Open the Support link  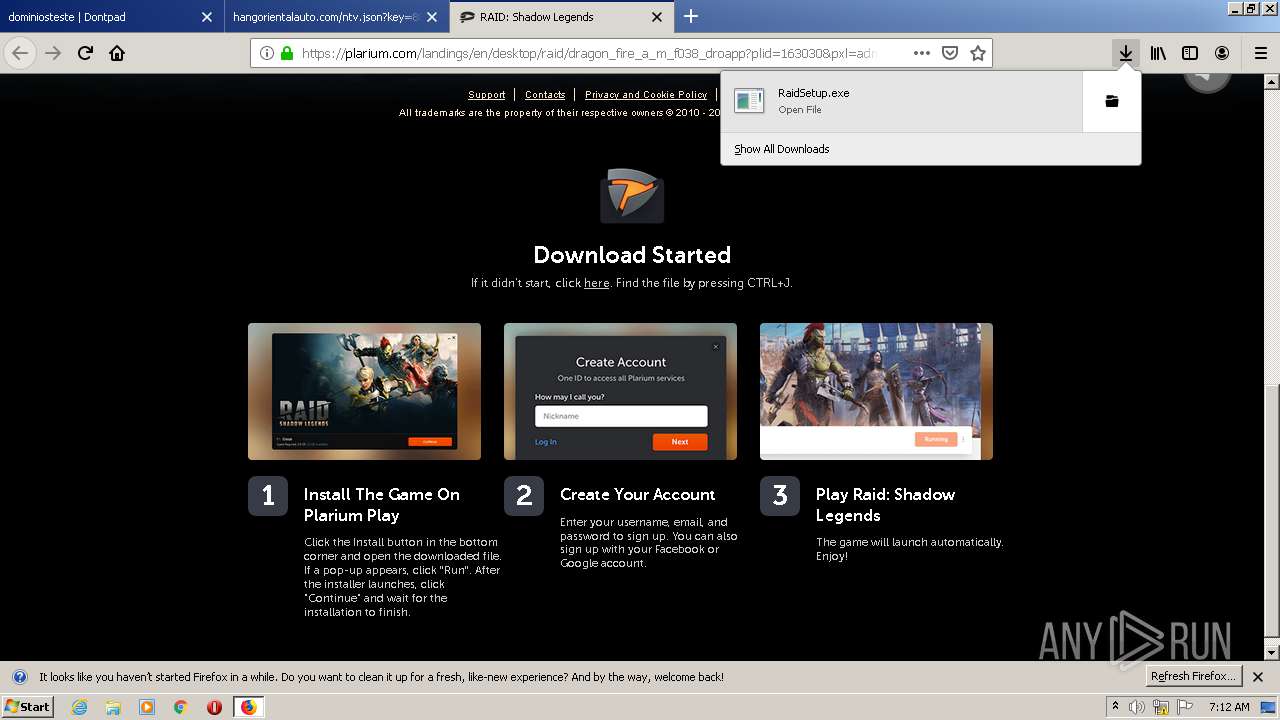tap(487, 95)
